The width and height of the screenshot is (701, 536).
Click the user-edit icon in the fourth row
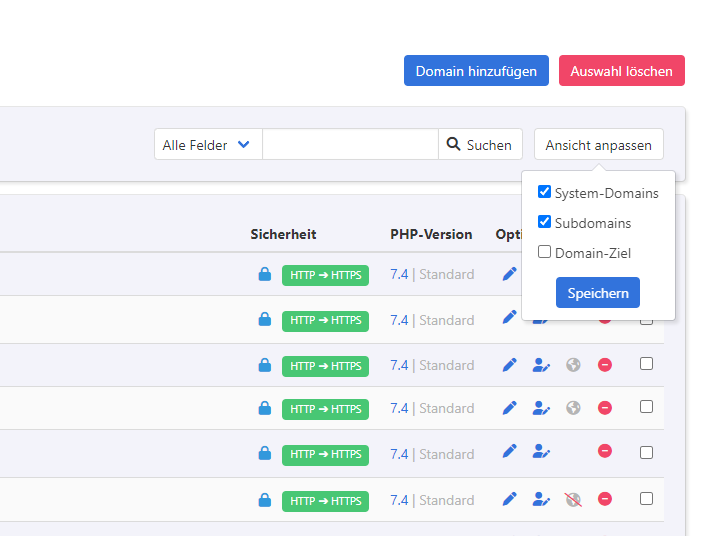point(541,408)
